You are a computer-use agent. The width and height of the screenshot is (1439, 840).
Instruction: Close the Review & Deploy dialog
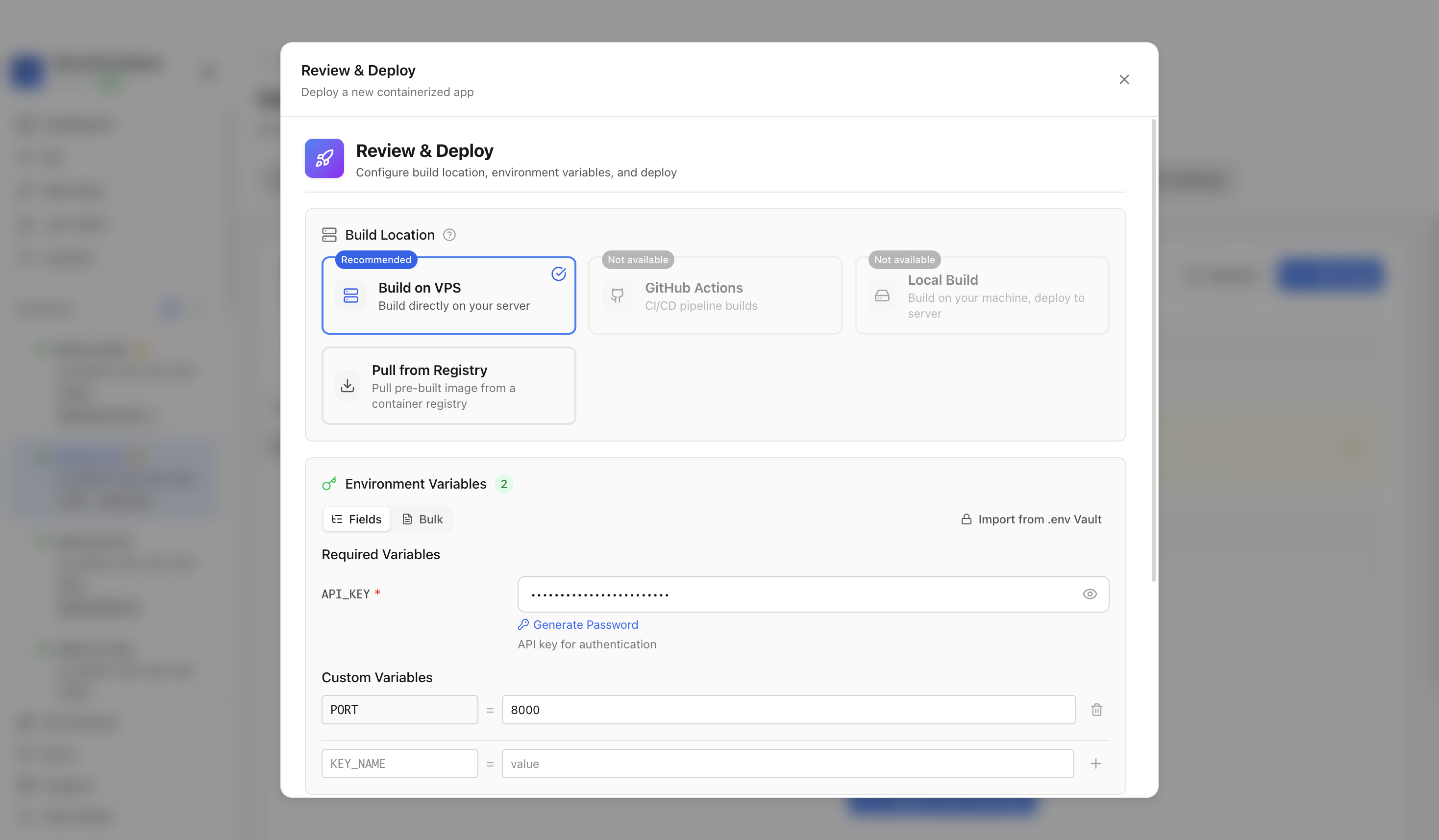point(1124,79)
